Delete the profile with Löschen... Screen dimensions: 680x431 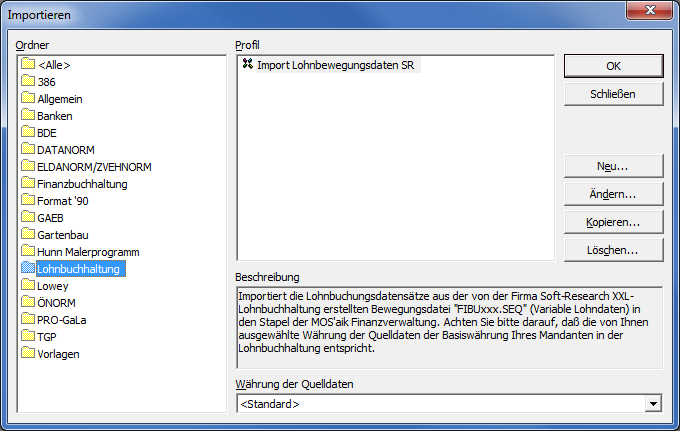click(x=614, y=250)
